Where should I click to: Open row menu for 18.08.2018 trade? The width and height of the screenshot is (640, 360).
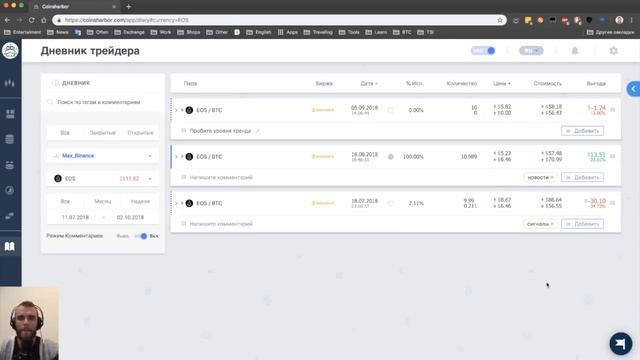tap(613, 156)
